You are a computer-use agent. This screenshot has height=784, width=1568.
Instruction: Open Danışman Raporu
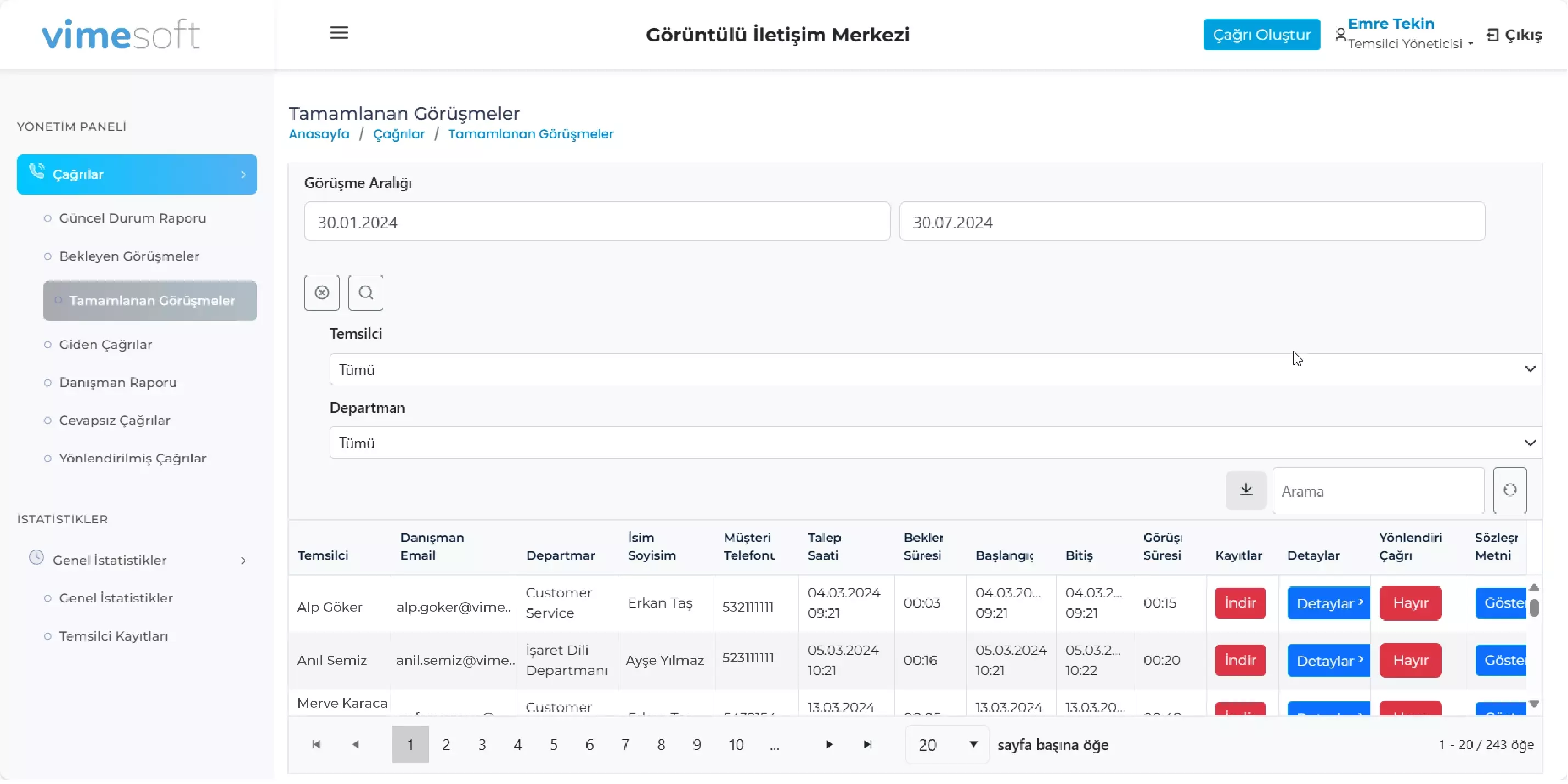(x=118, y=382)
